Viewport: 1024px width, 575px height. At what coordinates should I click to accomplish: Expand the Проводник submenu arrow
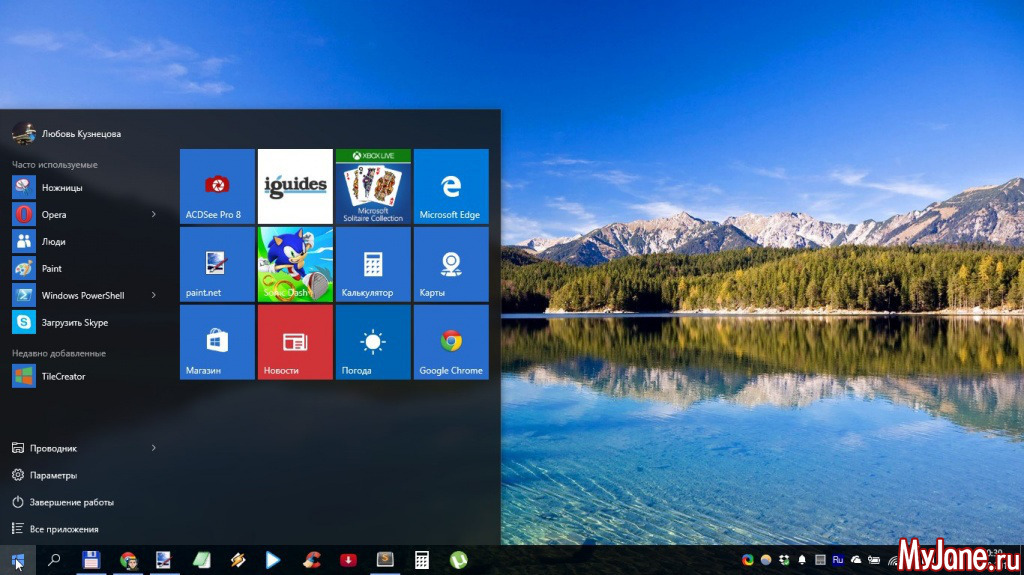pyautogui.click(x=154, y=448)
